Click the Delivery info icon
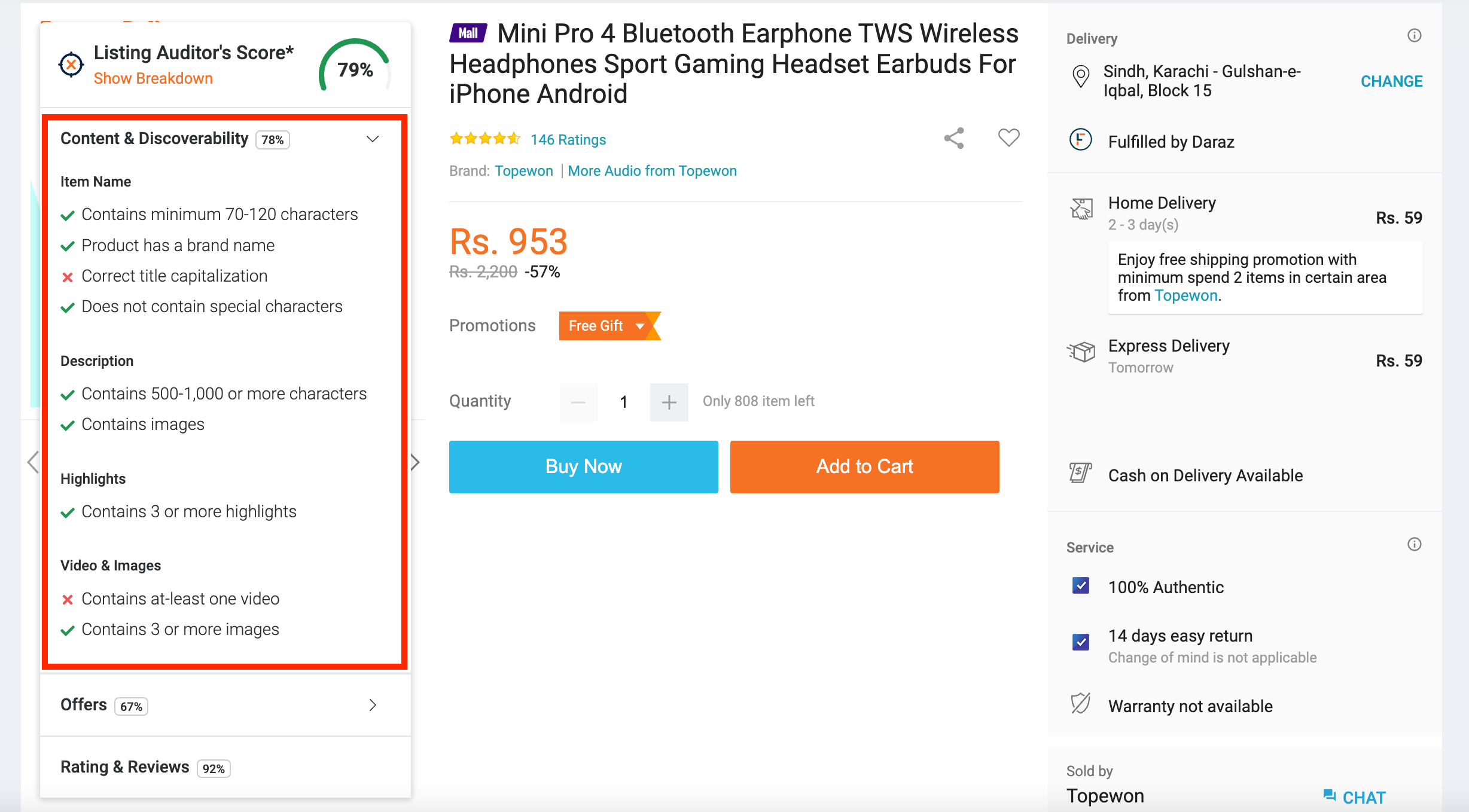The image size is (1469, 812). tap(1414, 35)
